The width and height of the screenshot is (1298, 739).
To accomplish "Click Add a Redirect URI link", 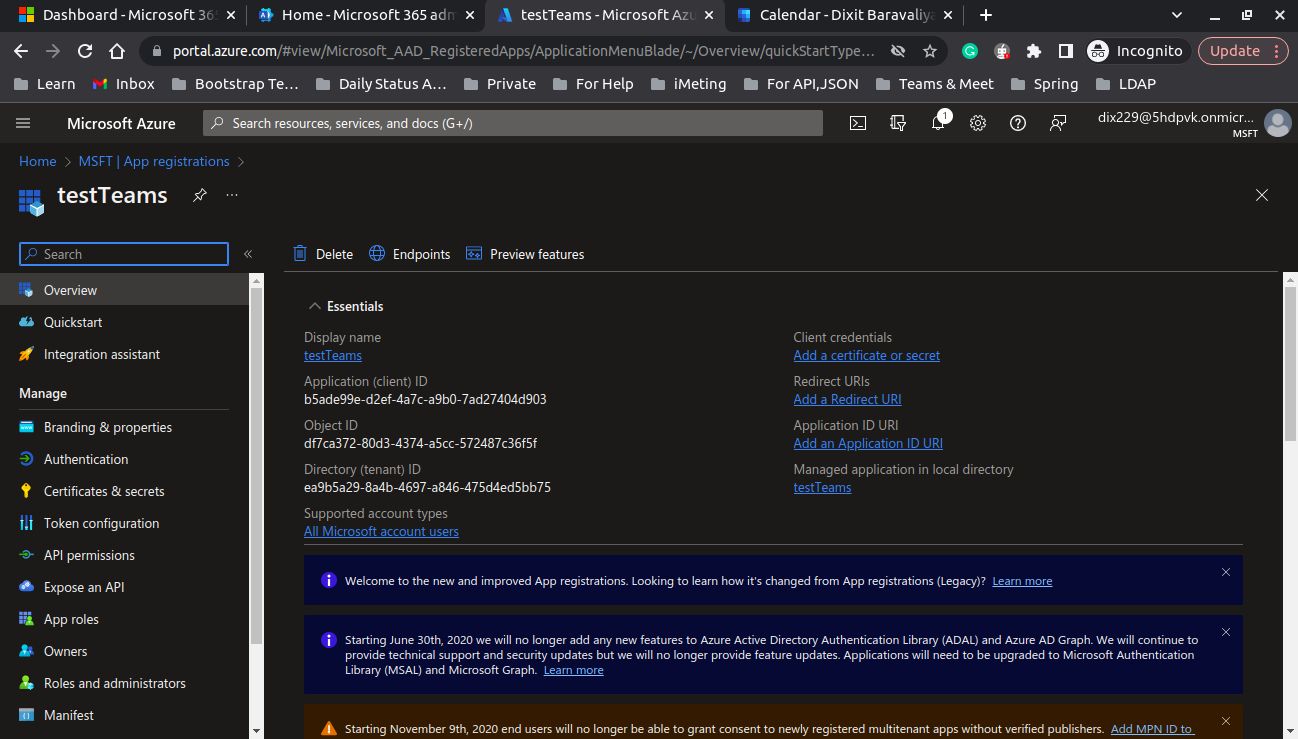I will point(847,399).
